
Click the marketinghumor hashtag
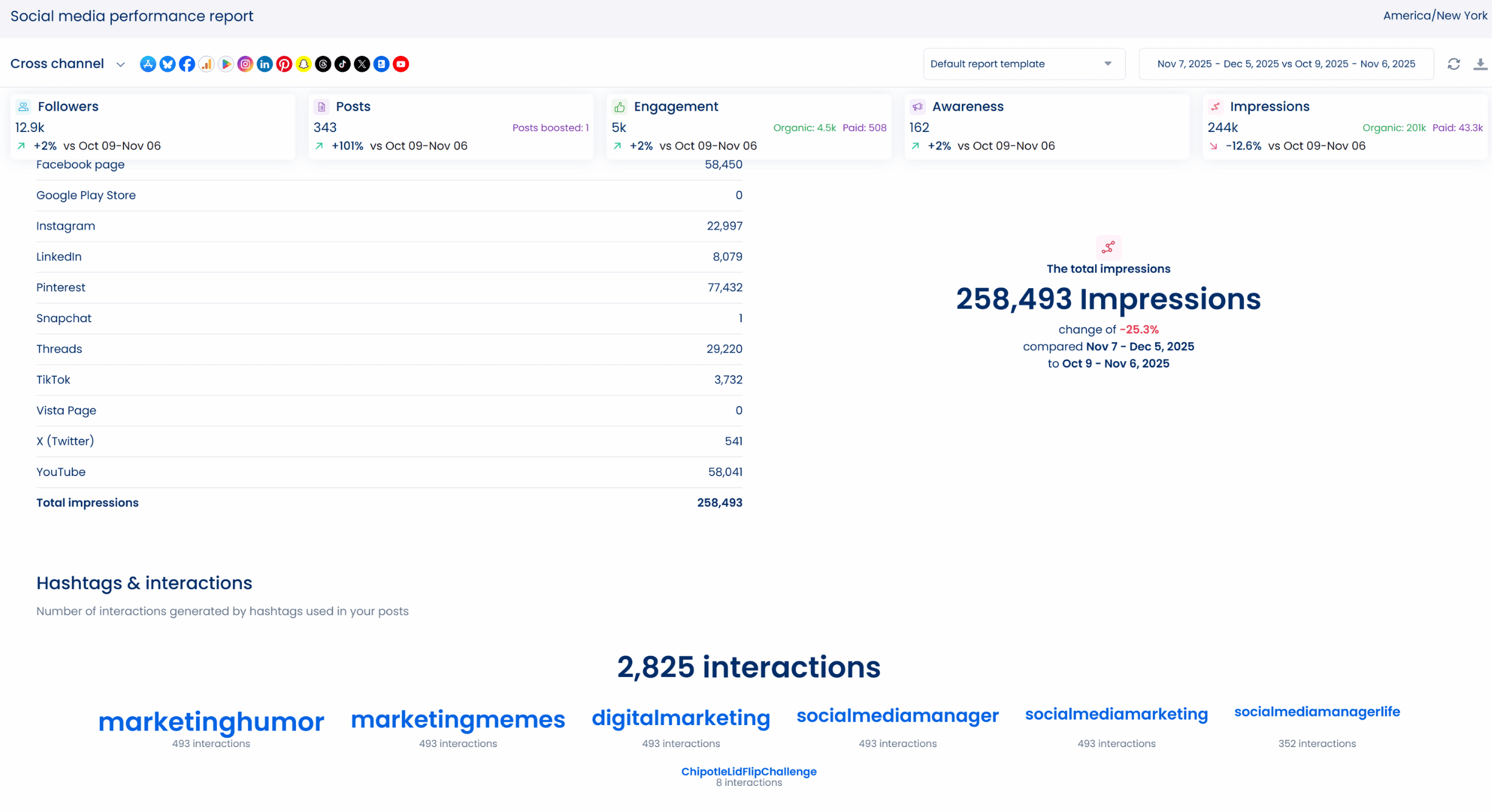coord(211,722)
